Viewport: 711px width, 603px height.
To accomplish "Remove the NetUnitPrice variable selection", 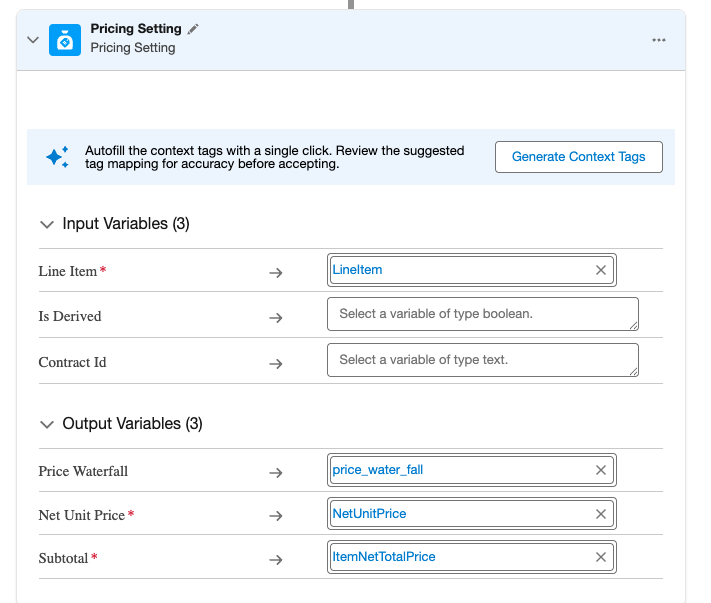I will coord(601,514).
